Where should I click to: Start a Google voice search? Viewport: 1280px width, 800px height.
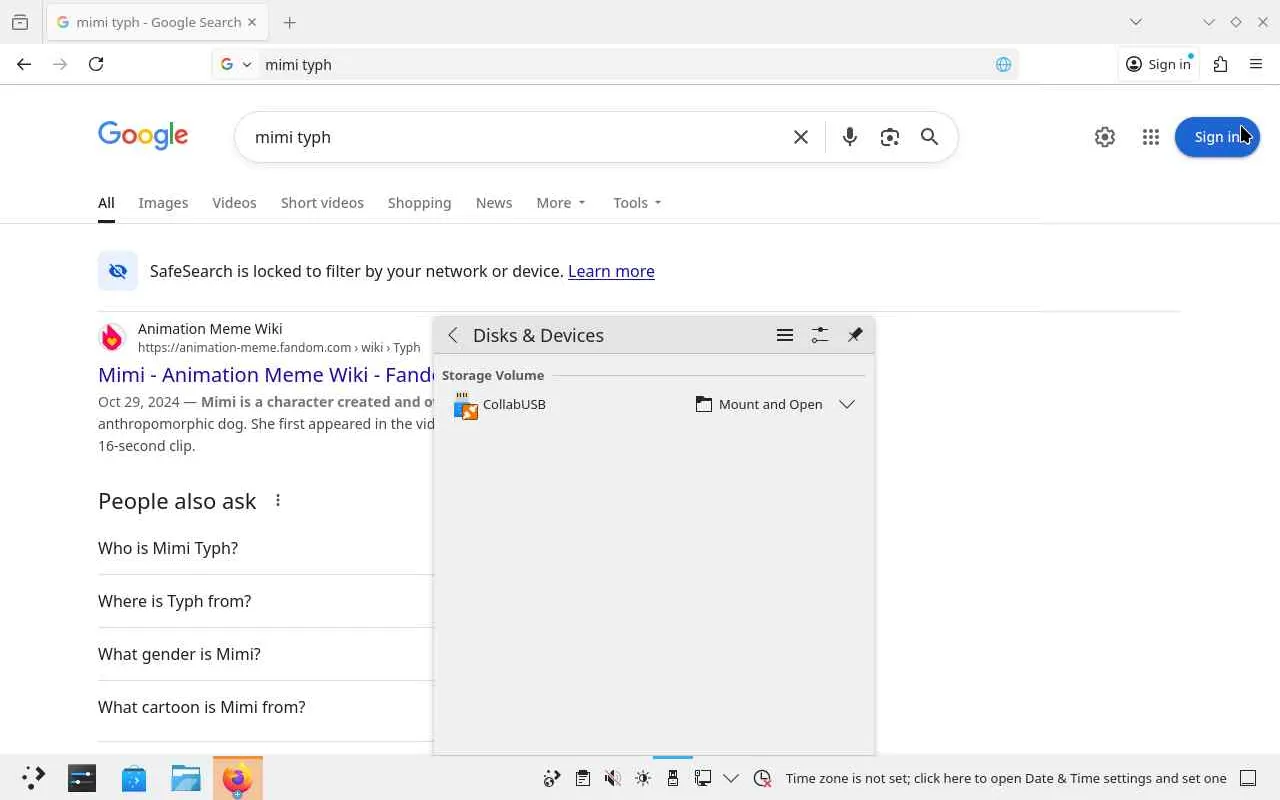pos(850,137)
